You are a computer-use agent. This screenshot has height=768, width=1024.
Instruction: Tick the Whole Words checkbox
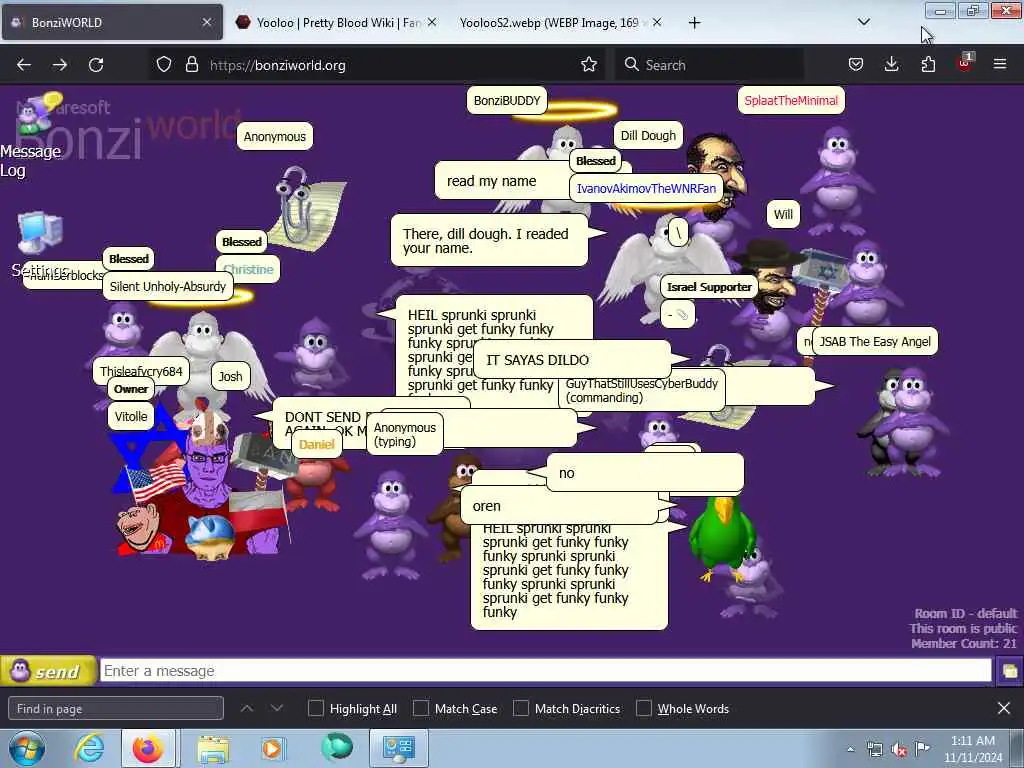[644, 709]
